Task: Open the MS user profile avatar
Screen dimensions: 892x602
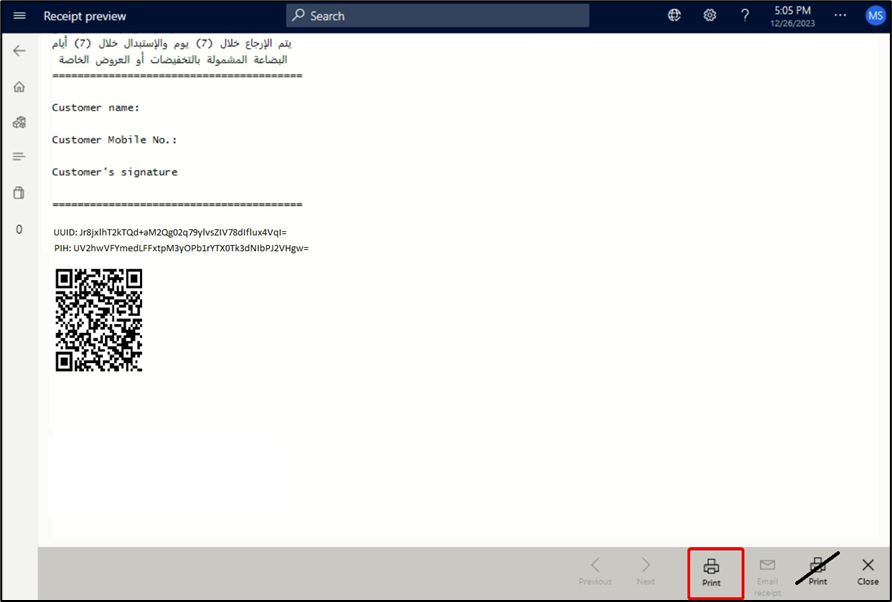Action: tap(875, 16)
